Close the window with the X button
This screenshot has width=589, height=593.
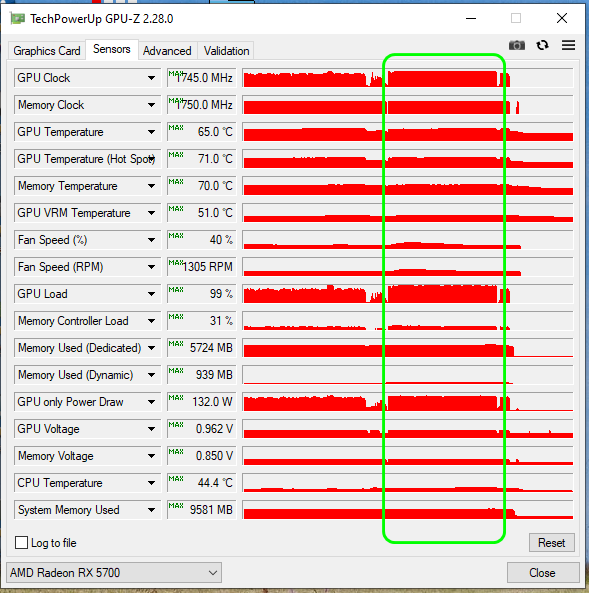[562, 18]
